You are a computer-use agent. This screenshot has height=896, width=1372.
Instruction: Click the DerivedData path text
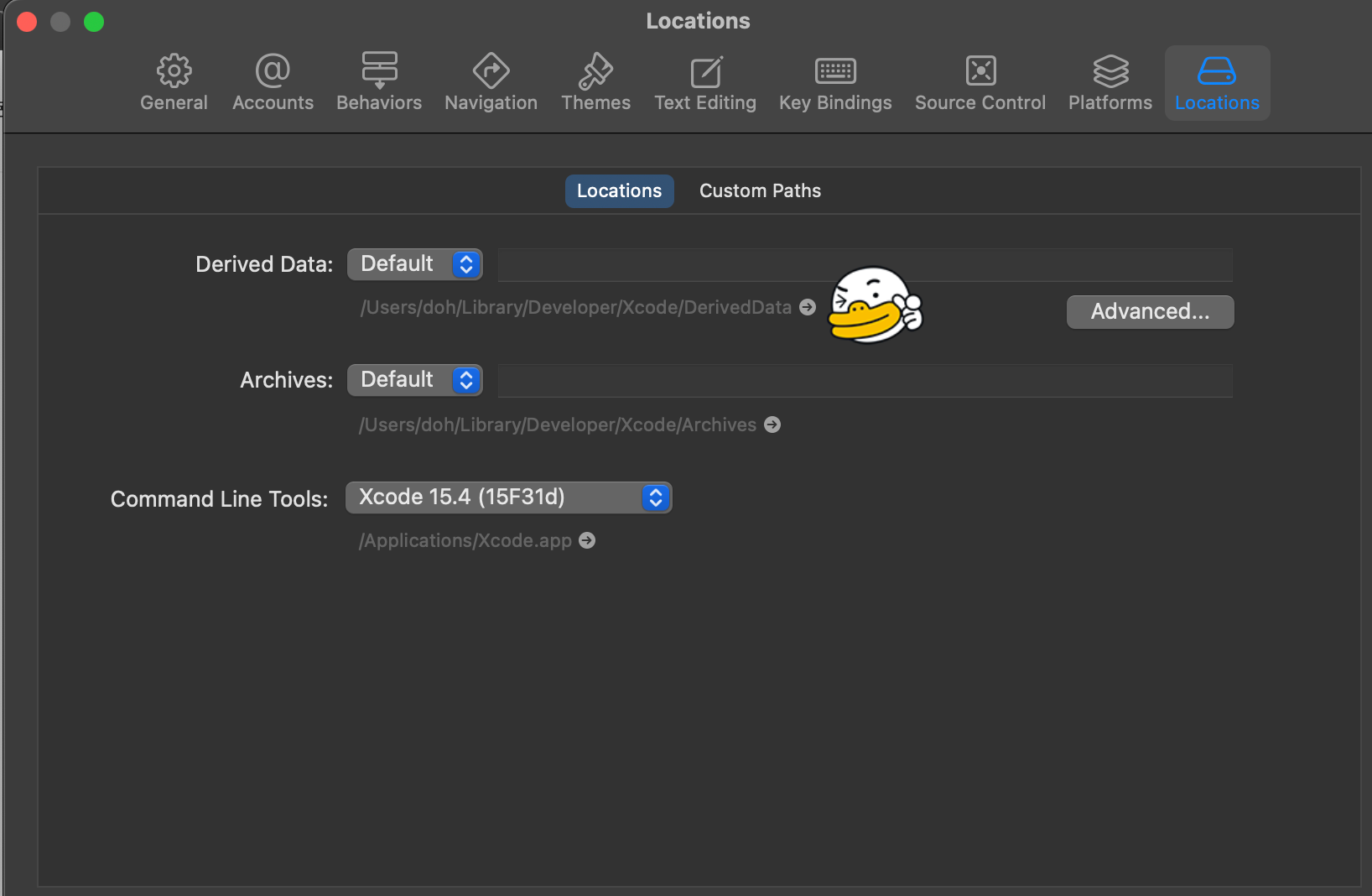[575, 307]
